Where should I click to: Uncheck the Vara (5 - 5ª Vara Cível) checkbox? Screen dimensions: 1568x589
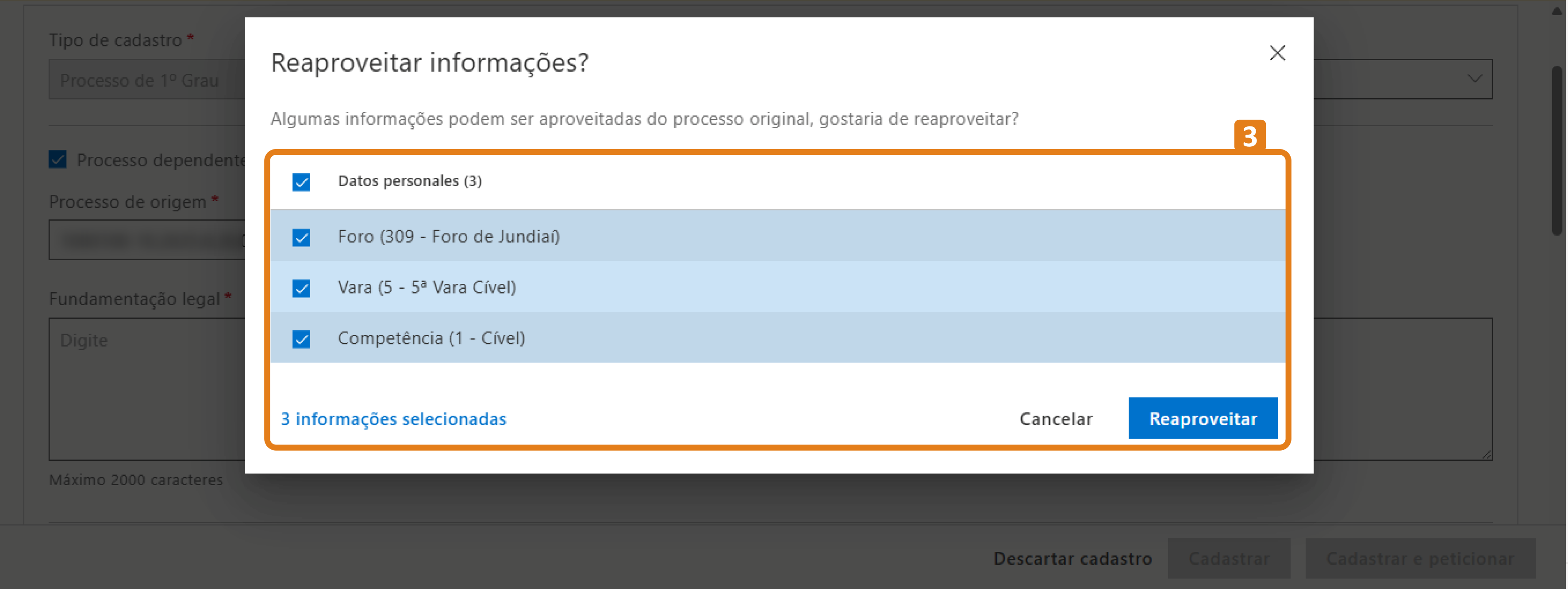click(x=301, y=288)
